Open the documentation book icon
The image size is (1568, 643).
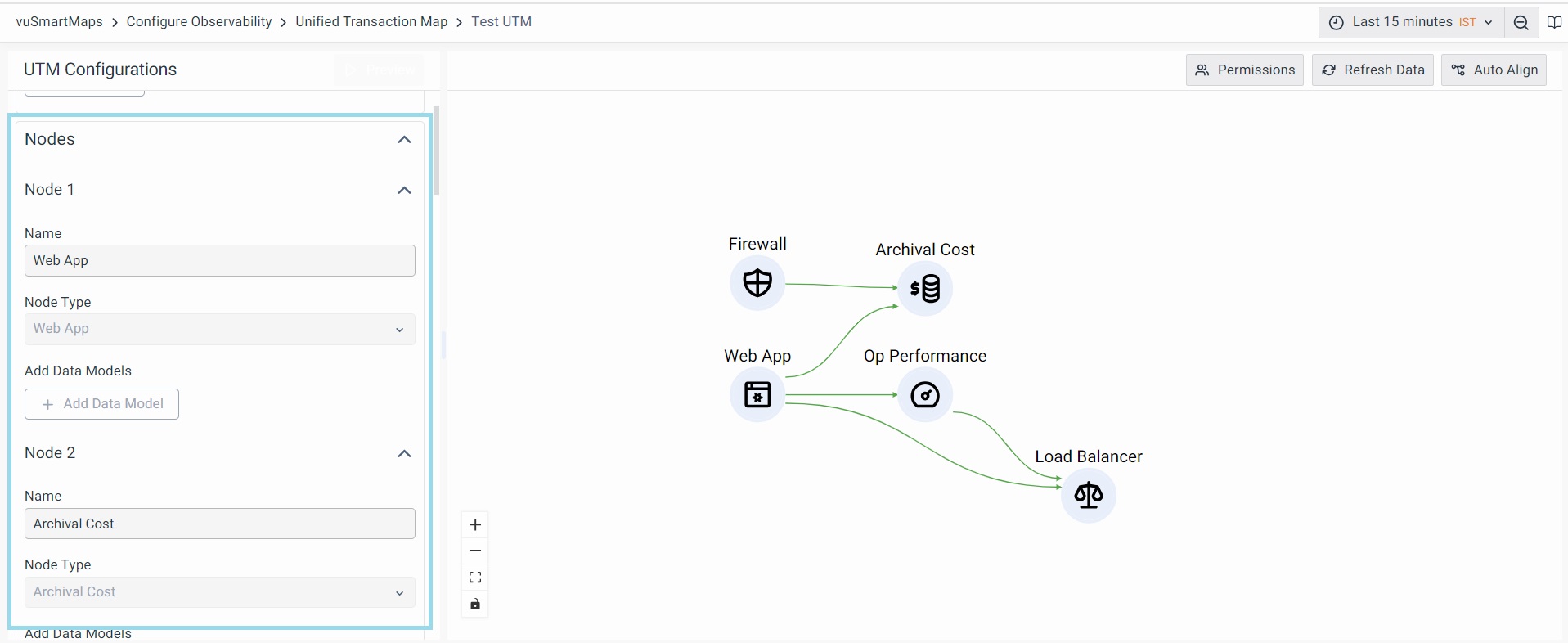click(1554, 23)
